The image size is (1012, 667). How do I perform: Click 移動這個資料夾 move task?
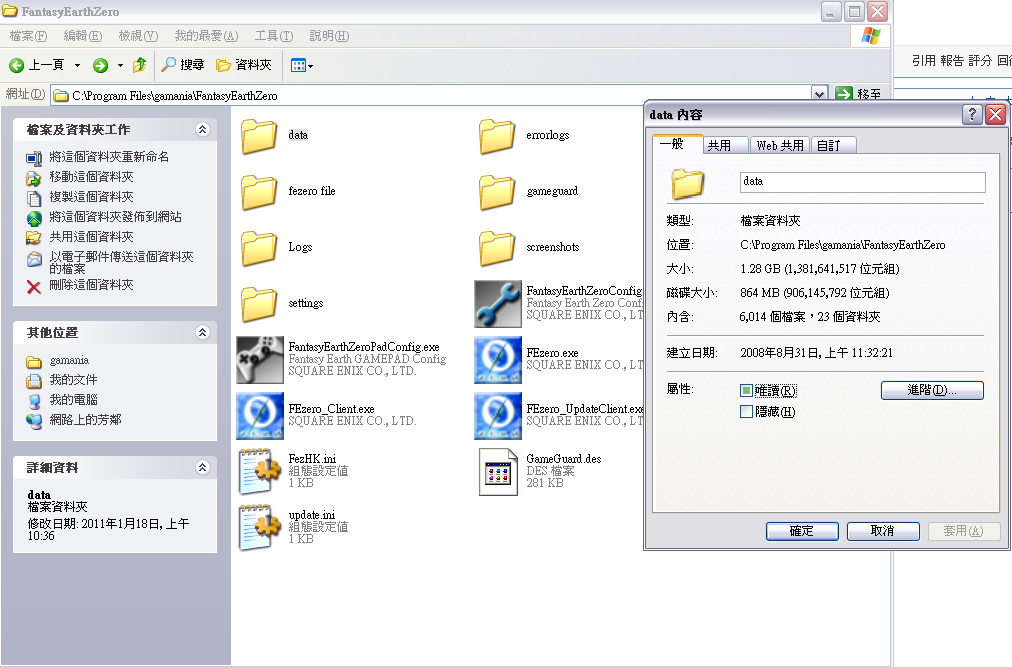point(92,177)
